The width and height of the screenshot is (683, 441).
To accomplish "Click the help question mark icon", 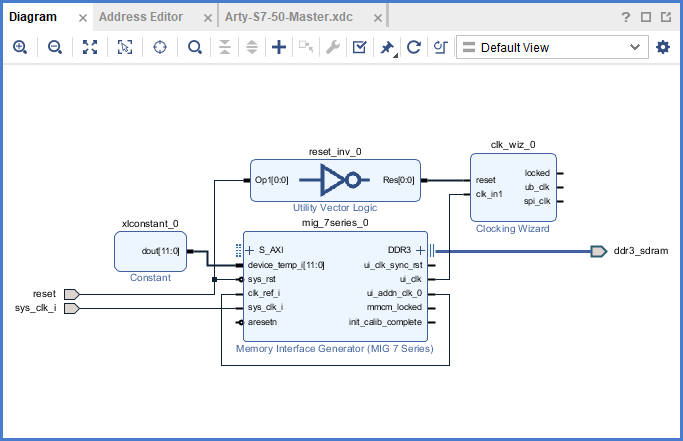I will (x=626, y=17).
